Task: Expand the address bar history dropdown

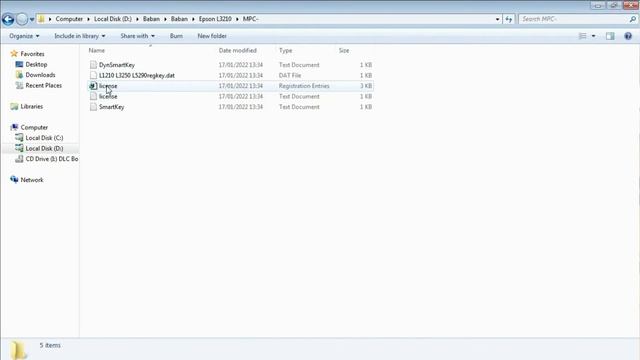Action: pos(497,19)
